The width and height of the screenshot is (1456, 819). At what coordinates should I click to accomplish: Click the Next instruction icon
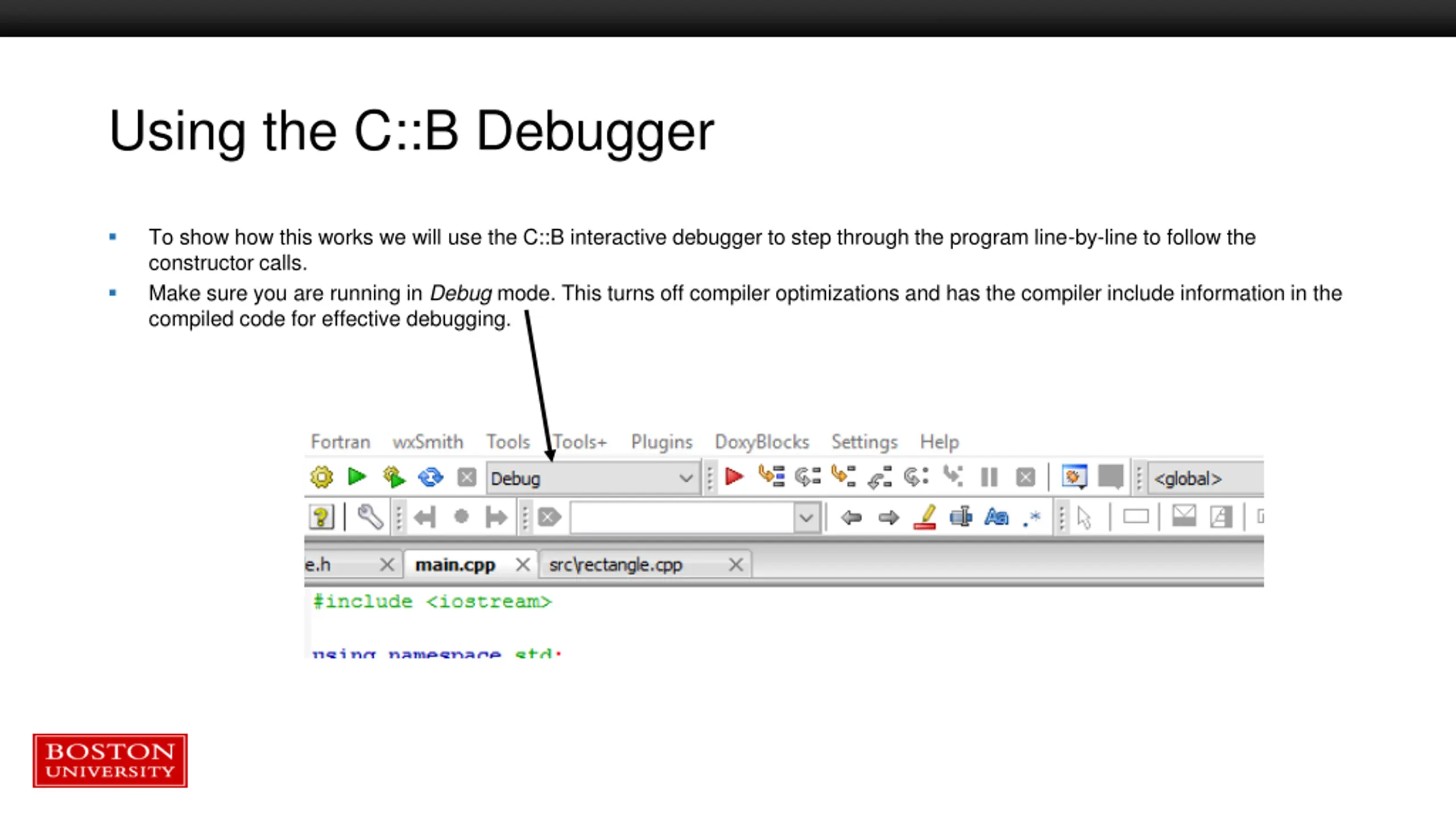point(916,477)
